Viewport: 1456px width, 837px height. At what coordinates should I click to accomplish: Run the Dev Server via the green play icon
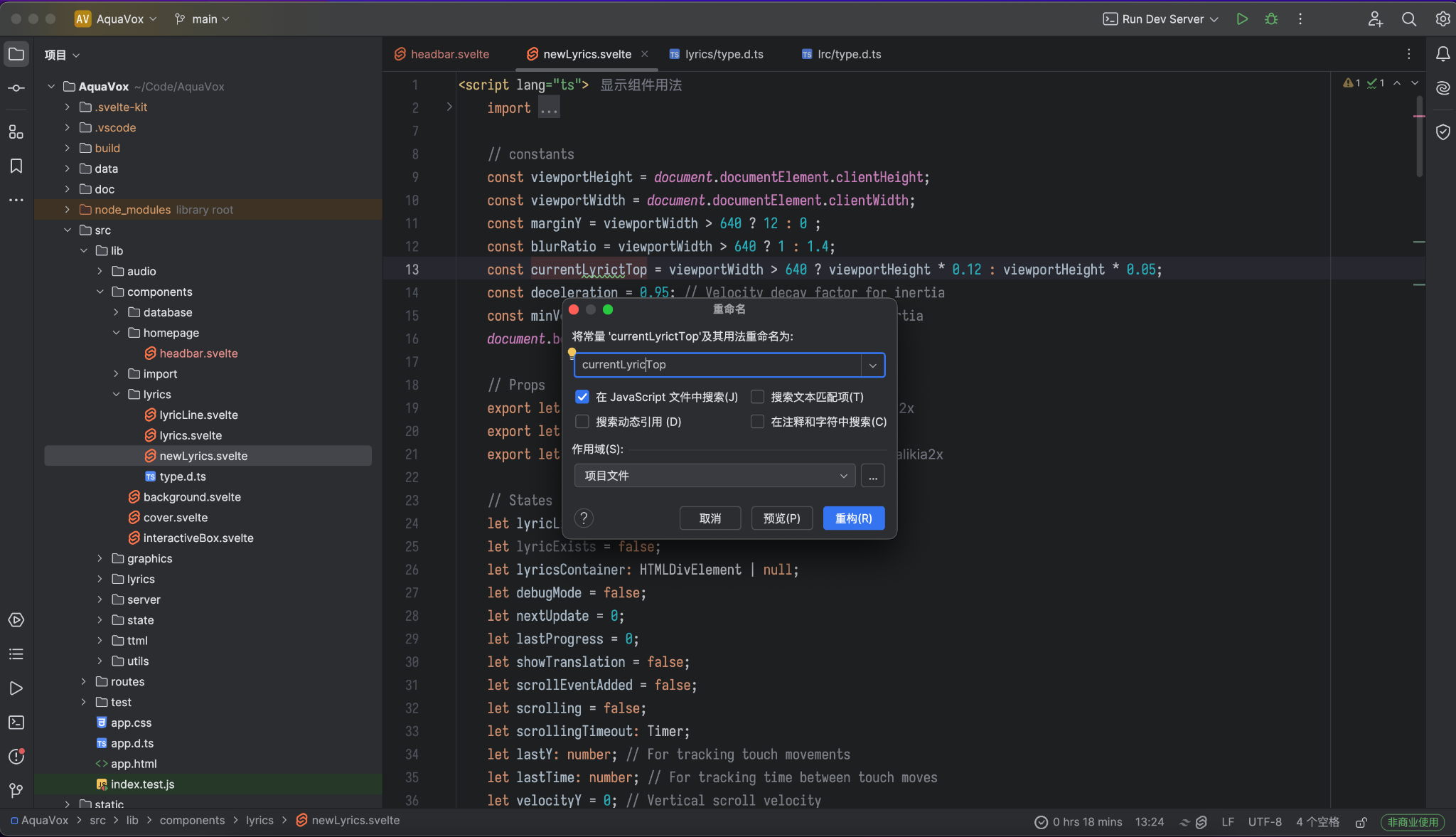coord(1242,19)
